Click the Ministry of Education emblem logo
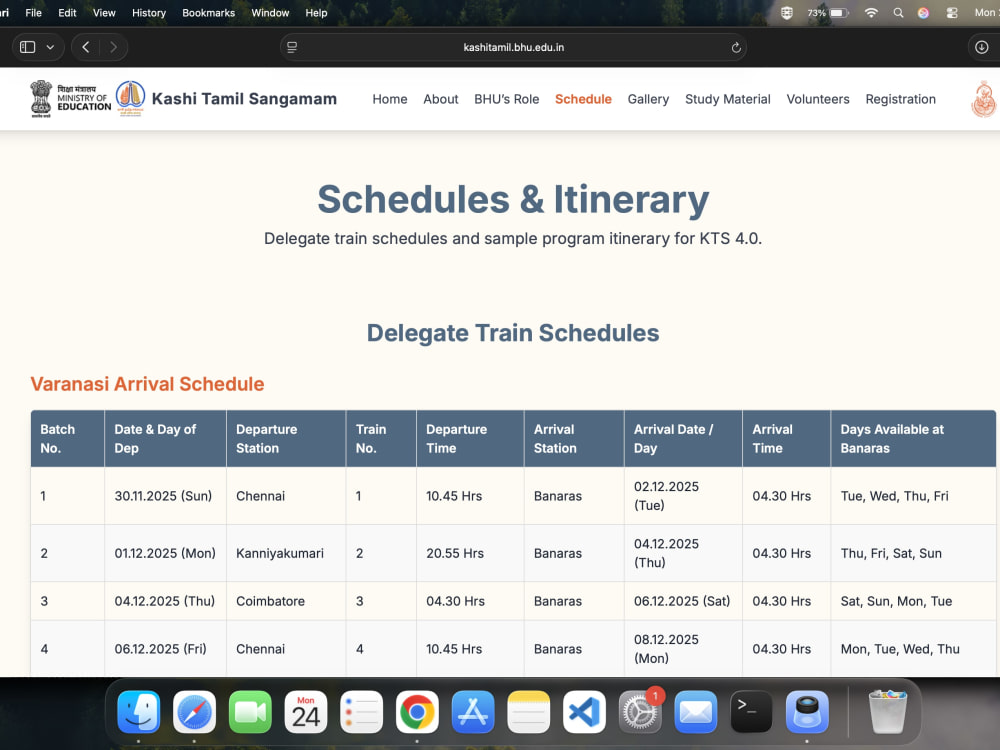 (x=71, y=98)
